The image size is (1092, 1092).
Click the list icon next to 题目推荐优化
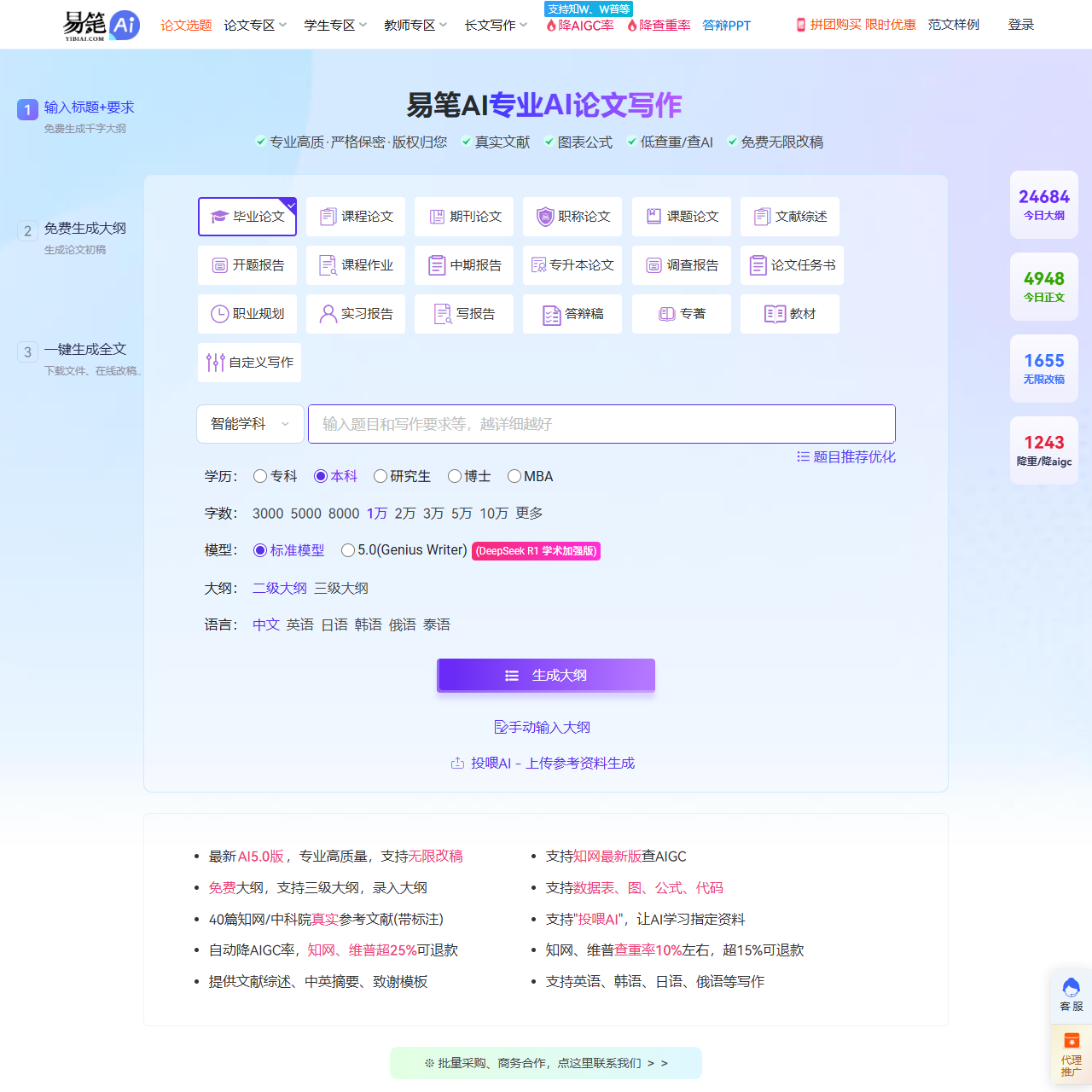tap(803, 456)
